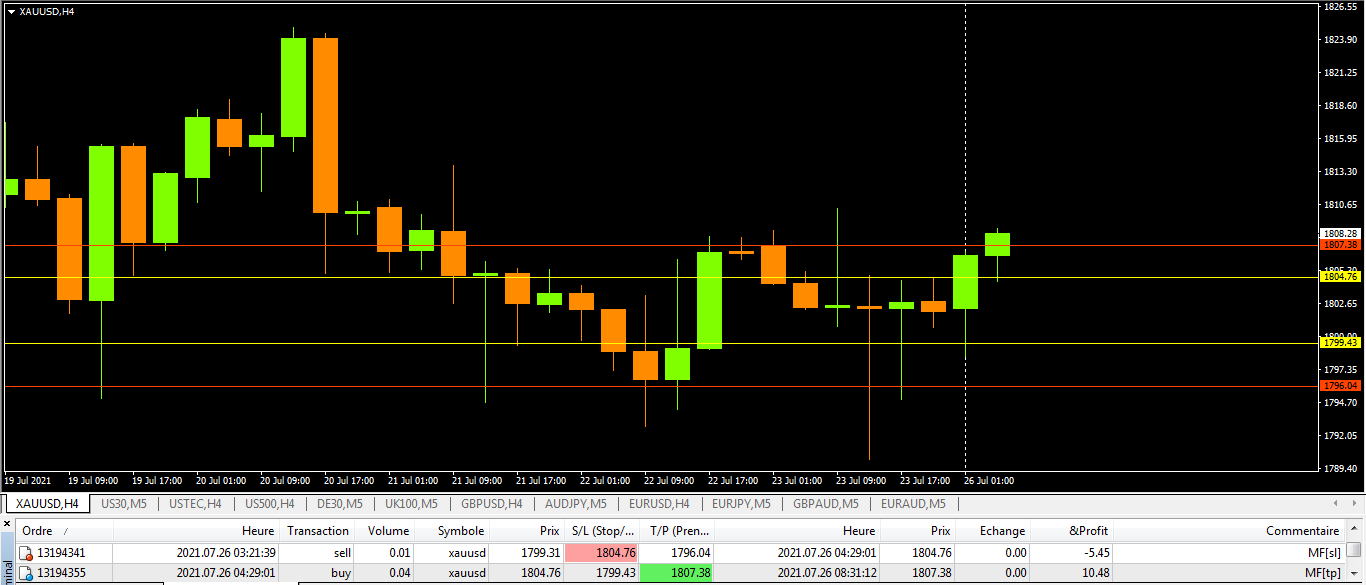Click the buy order icon for 13194355
This screenshot has width=1366, height=585.
27,574
